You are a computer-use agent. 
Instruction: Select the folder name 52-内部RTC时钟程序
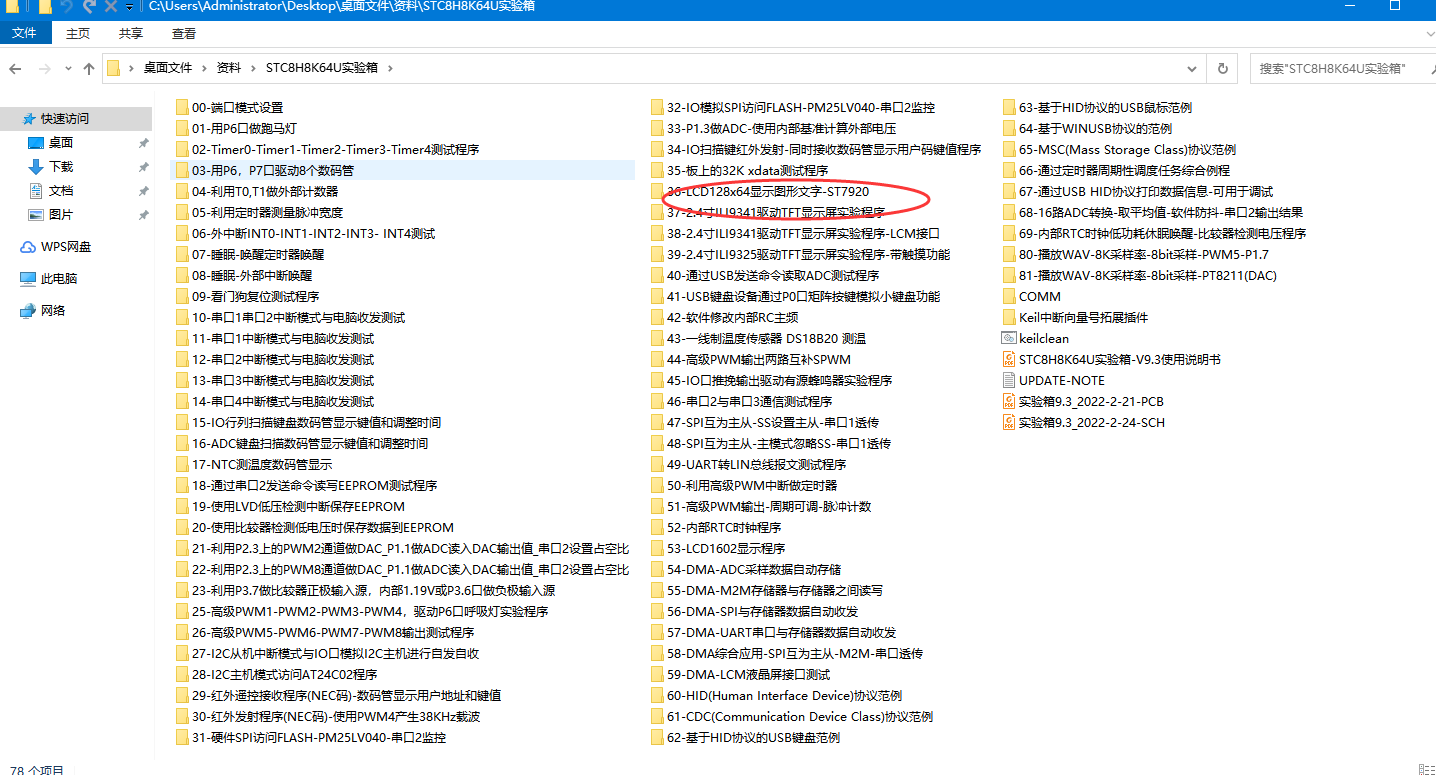(724, 527)
